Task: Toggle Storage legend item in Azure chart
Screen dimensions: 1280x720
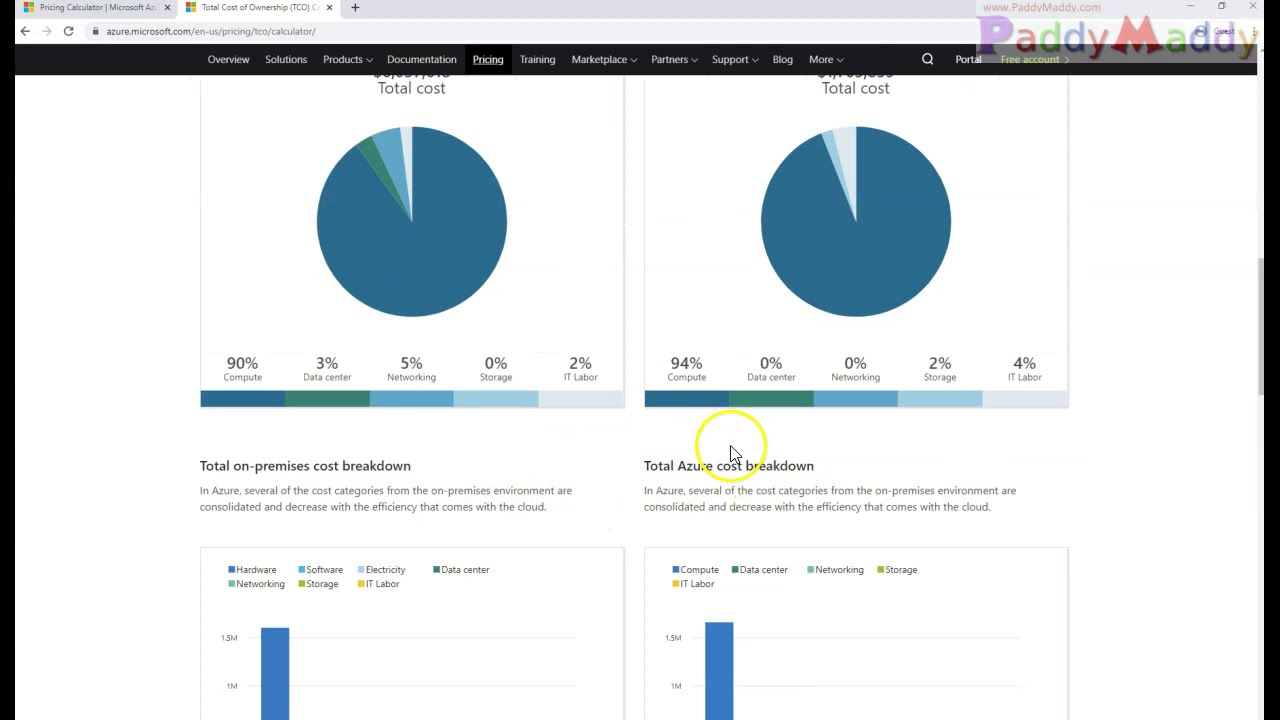Action: click(897, 570)
